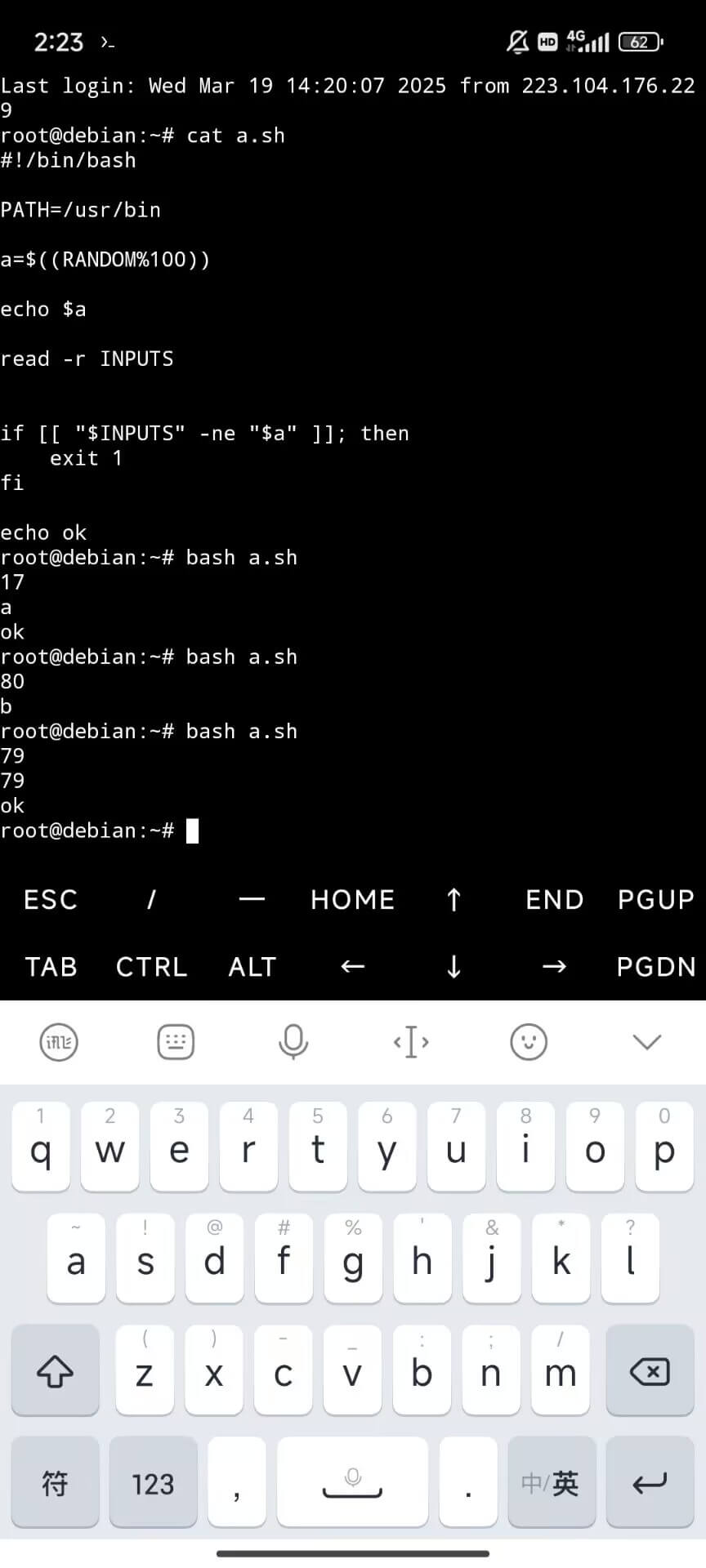This screenshot has height=1568, width=706.
Task: Tap the backspace delete key
Action: click(x=650, y=1371)
